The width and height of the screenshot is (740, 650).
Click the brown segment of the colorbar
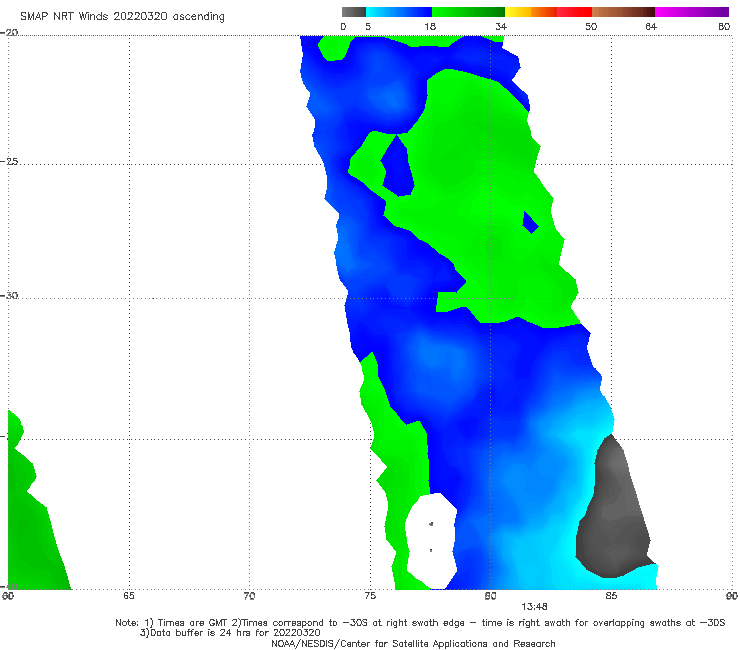(623, 12)
